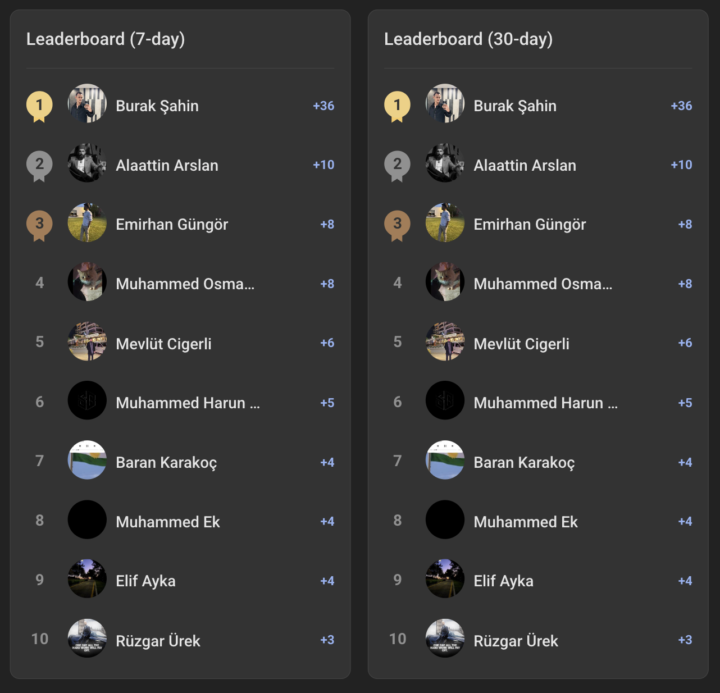
Task: Click Muhammed Ek name in 30-day leaderboard
Action: pyautogui.click(x=525, y=521)
